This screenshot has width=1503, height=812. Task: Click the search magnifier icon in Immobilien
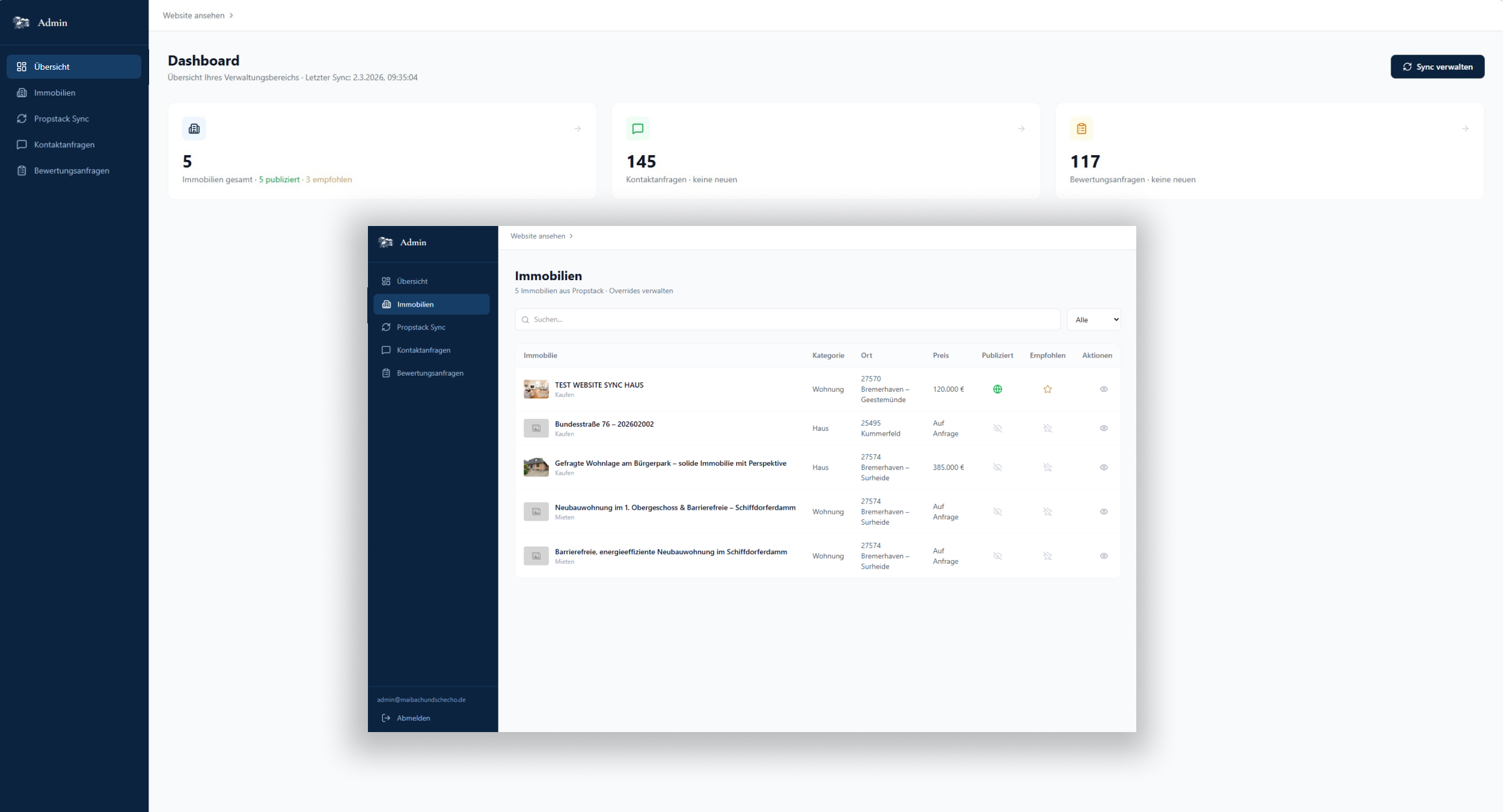(526, 319)
